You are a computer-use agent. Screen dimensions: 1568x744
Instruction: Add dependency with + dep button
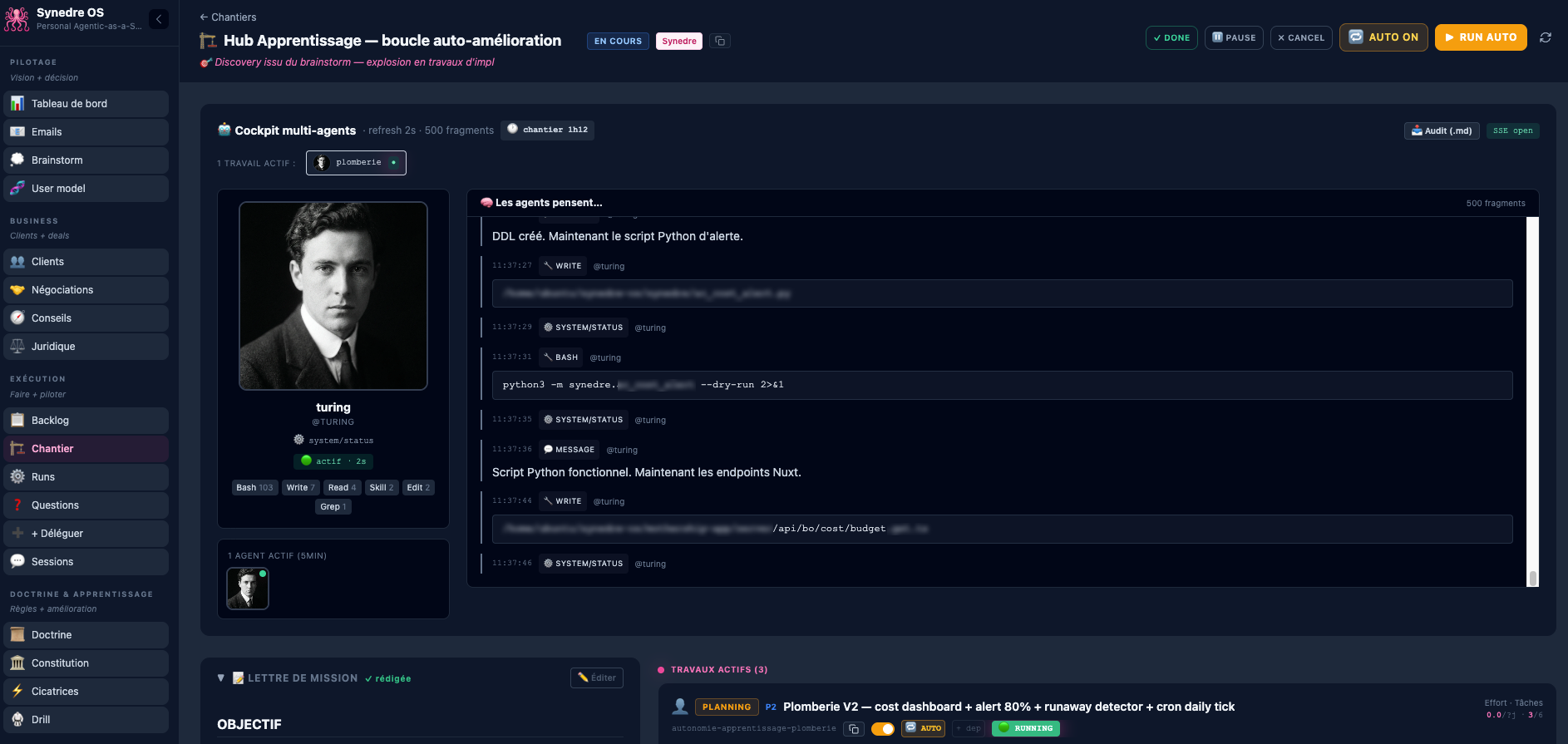pos(969,728)
